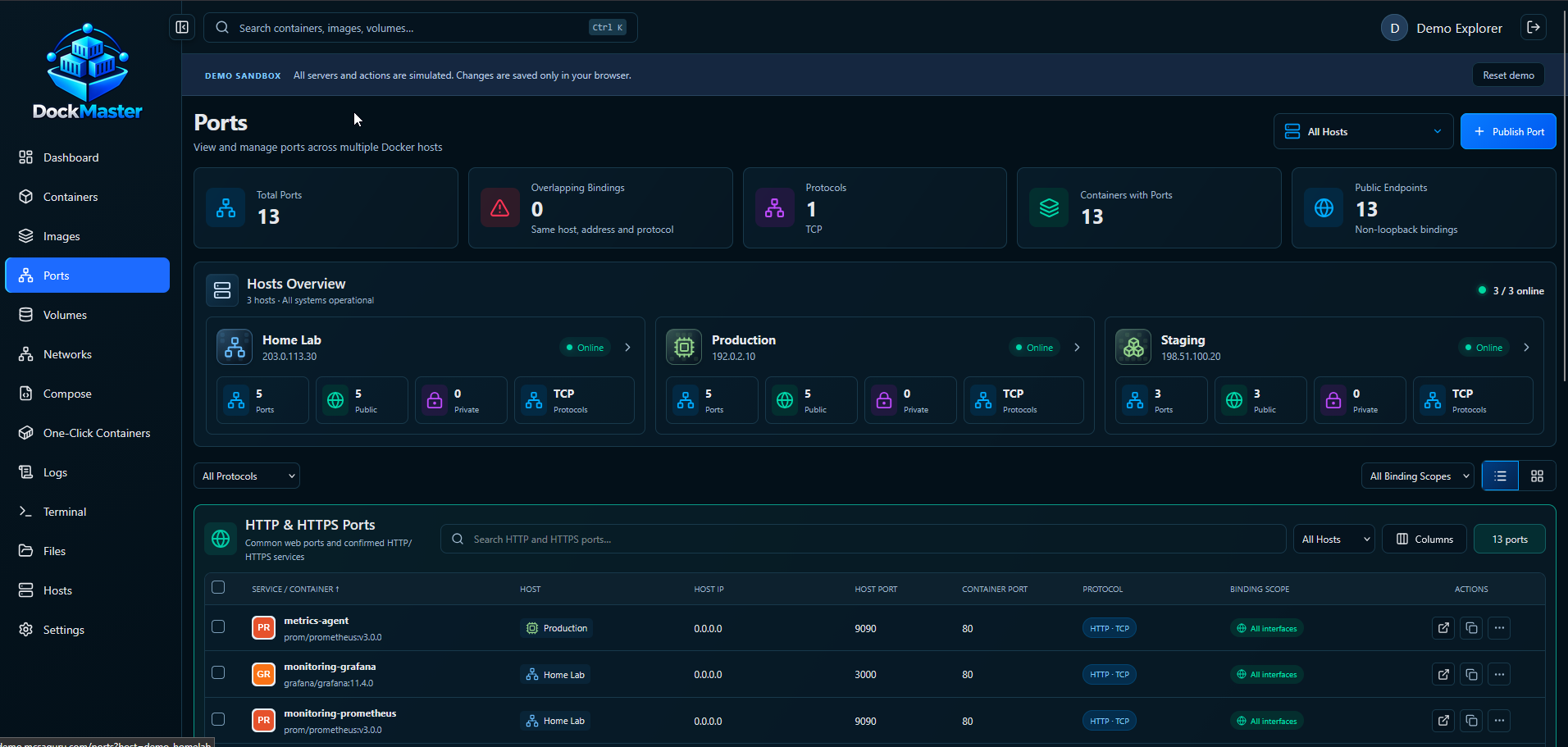Copy the monitoring-grafana port address
The image size is (1568, 747).
(x=1471, y=674)
